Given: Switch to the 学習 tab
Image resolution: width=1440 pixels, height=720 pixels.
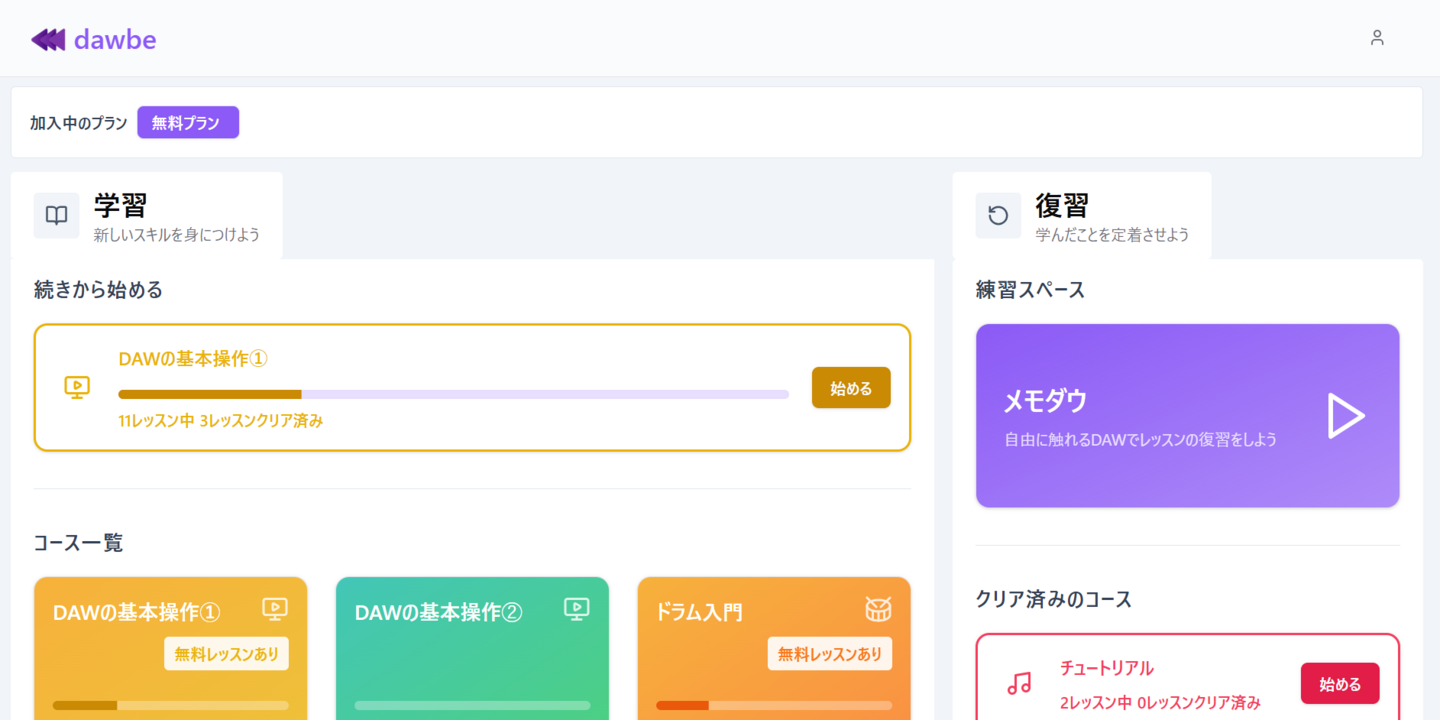Looking at the screenshot, I should tap(147, 216).
